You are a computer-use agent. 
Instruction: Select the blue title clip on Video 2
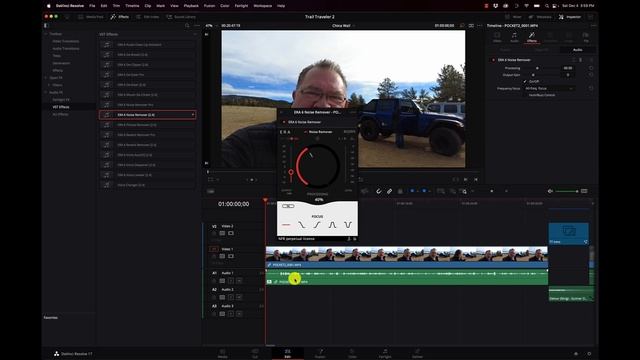pyautogui.click(x=569, y=233)
